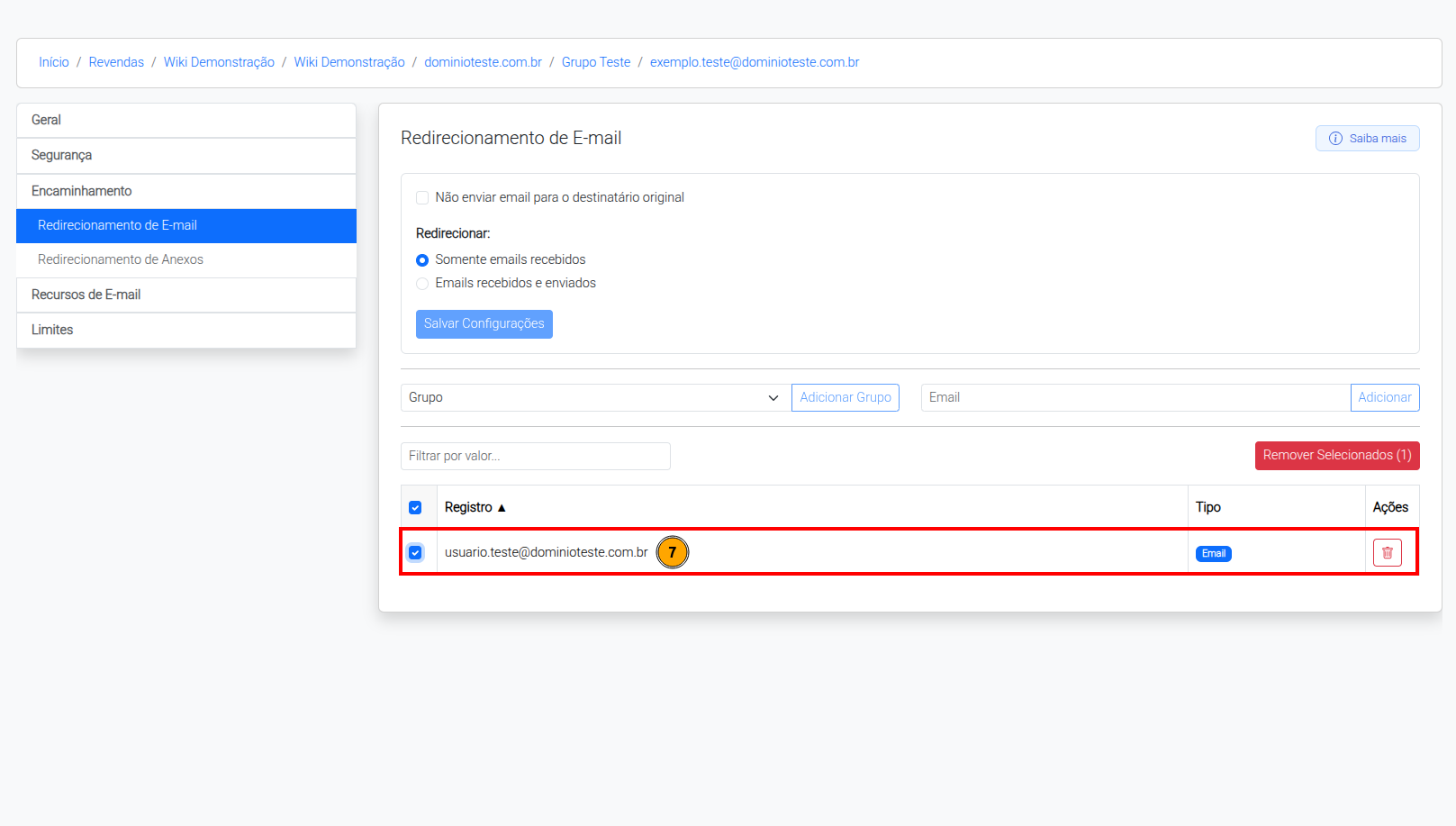1456x826 pixels.
Task: Click the Email input field
Action: click(1135, 397)
